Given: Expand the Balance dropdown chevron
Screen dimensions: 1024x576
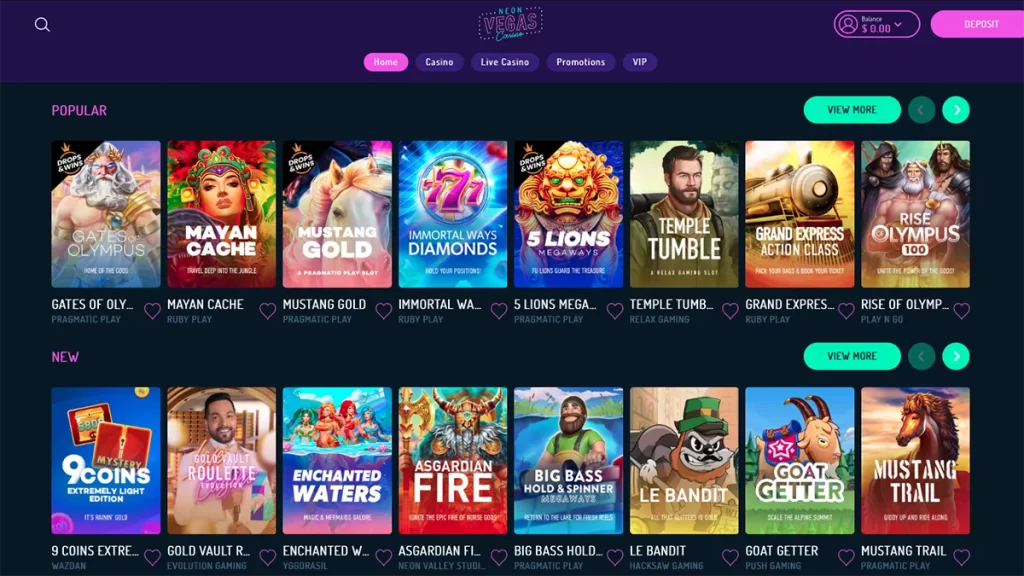Looking at the screenshot, I should click(898, 25).
